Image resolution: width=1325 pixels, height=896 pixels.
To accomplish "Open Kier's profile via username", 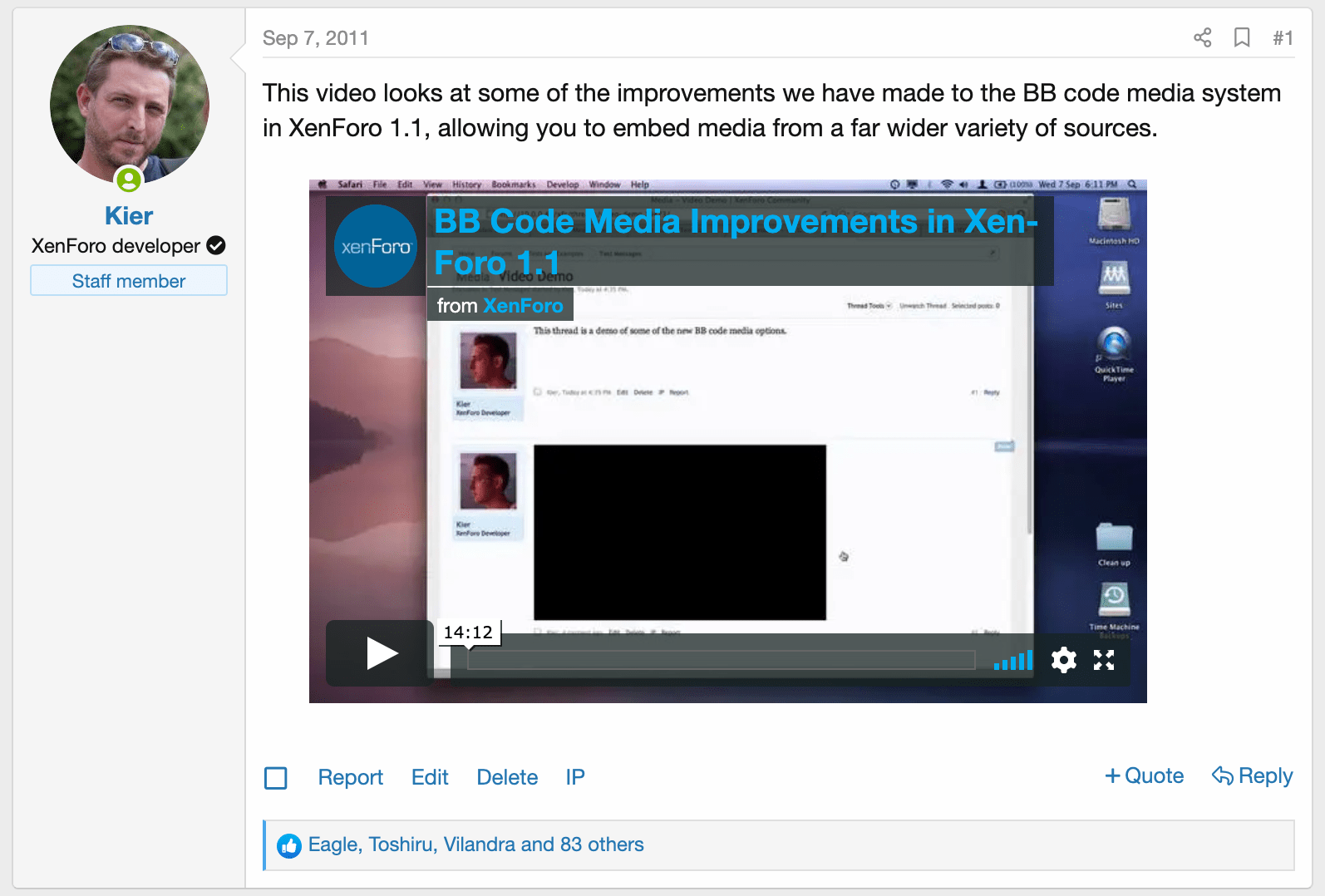I will click(x=129, y=216).
